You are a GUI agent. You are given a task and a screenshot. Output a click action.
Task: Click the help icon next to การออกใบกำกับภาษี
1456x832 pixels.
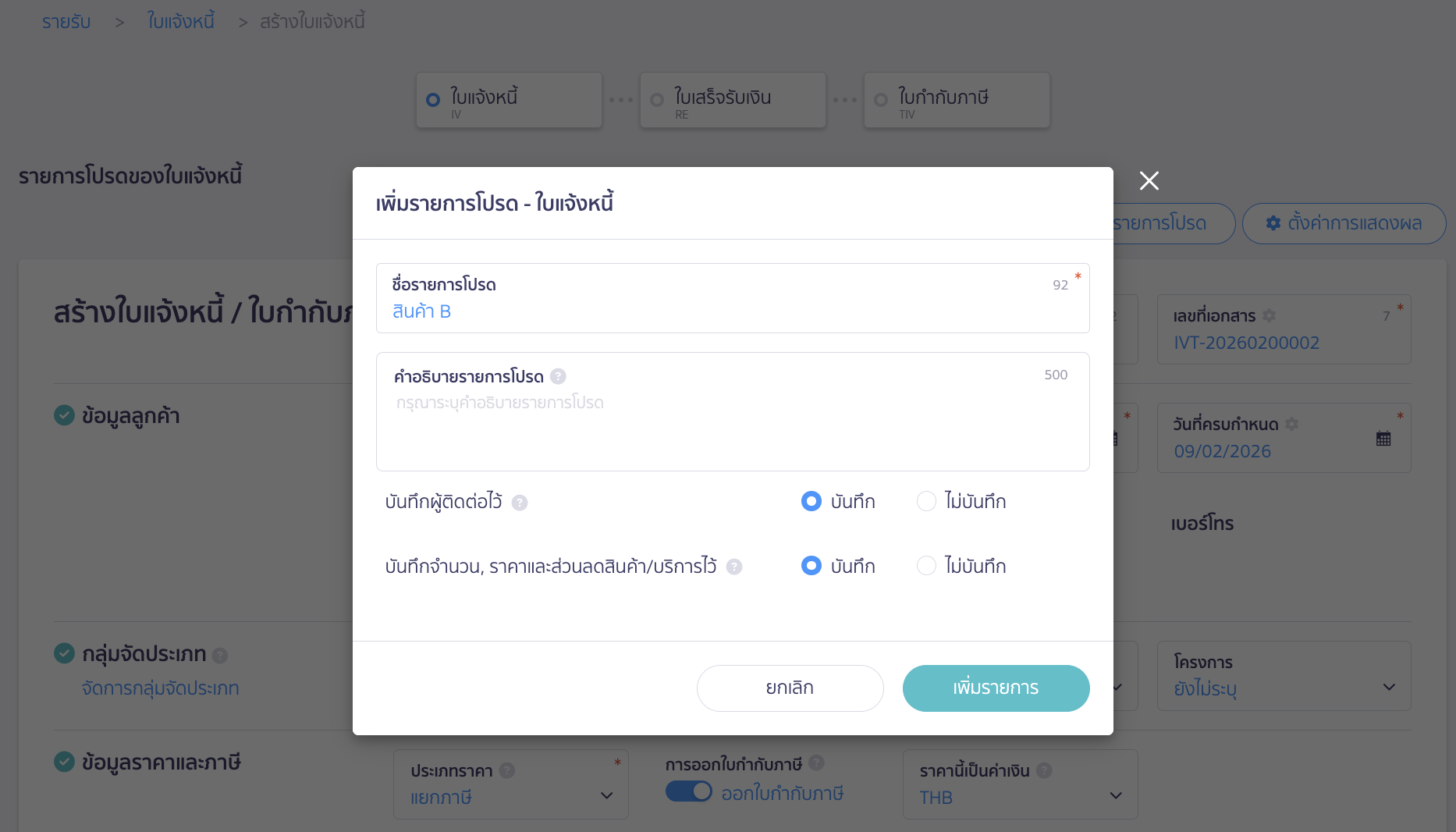tap(817, 763)
